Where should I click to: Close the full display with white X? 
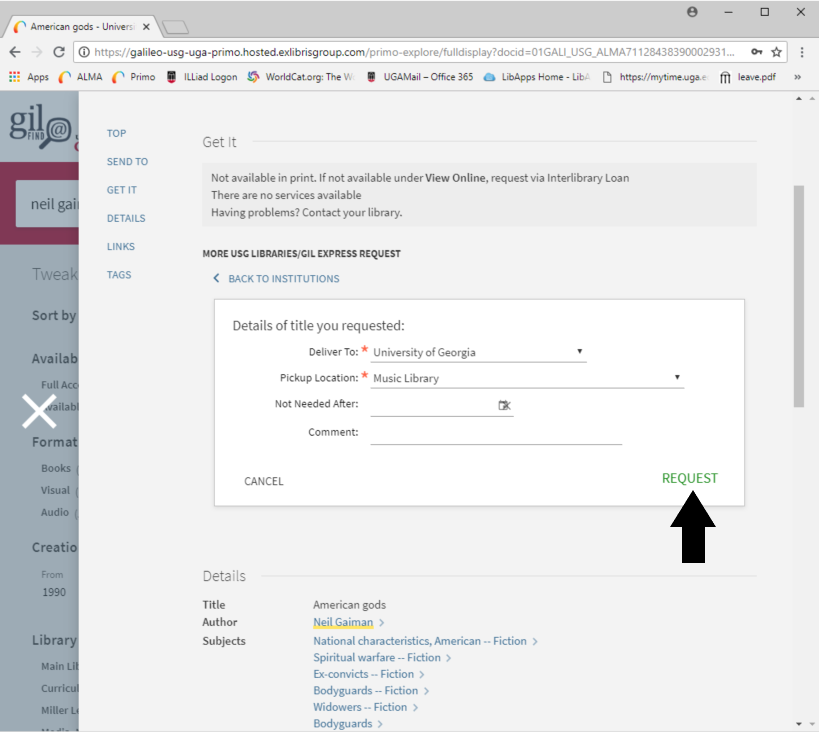(39, 411)
